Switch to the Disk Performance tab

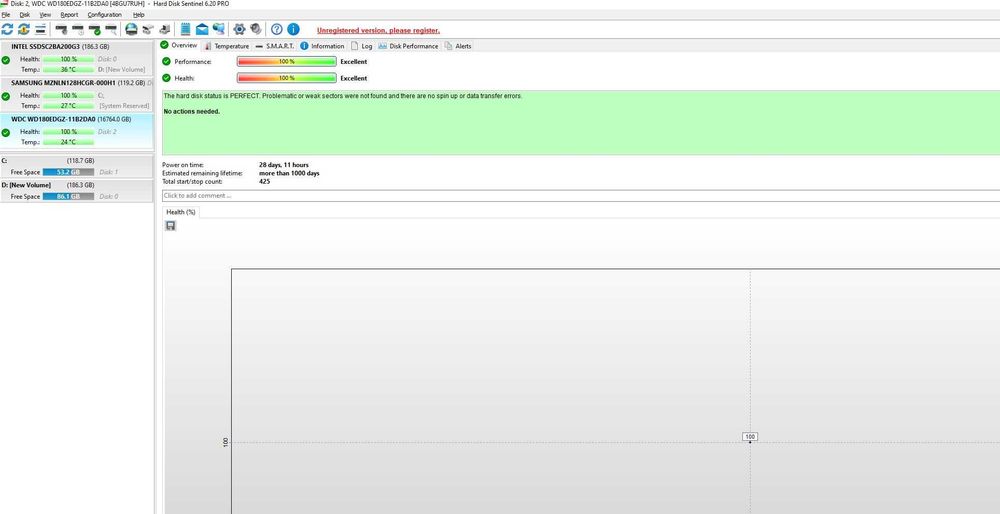click(x=408, y=46)
